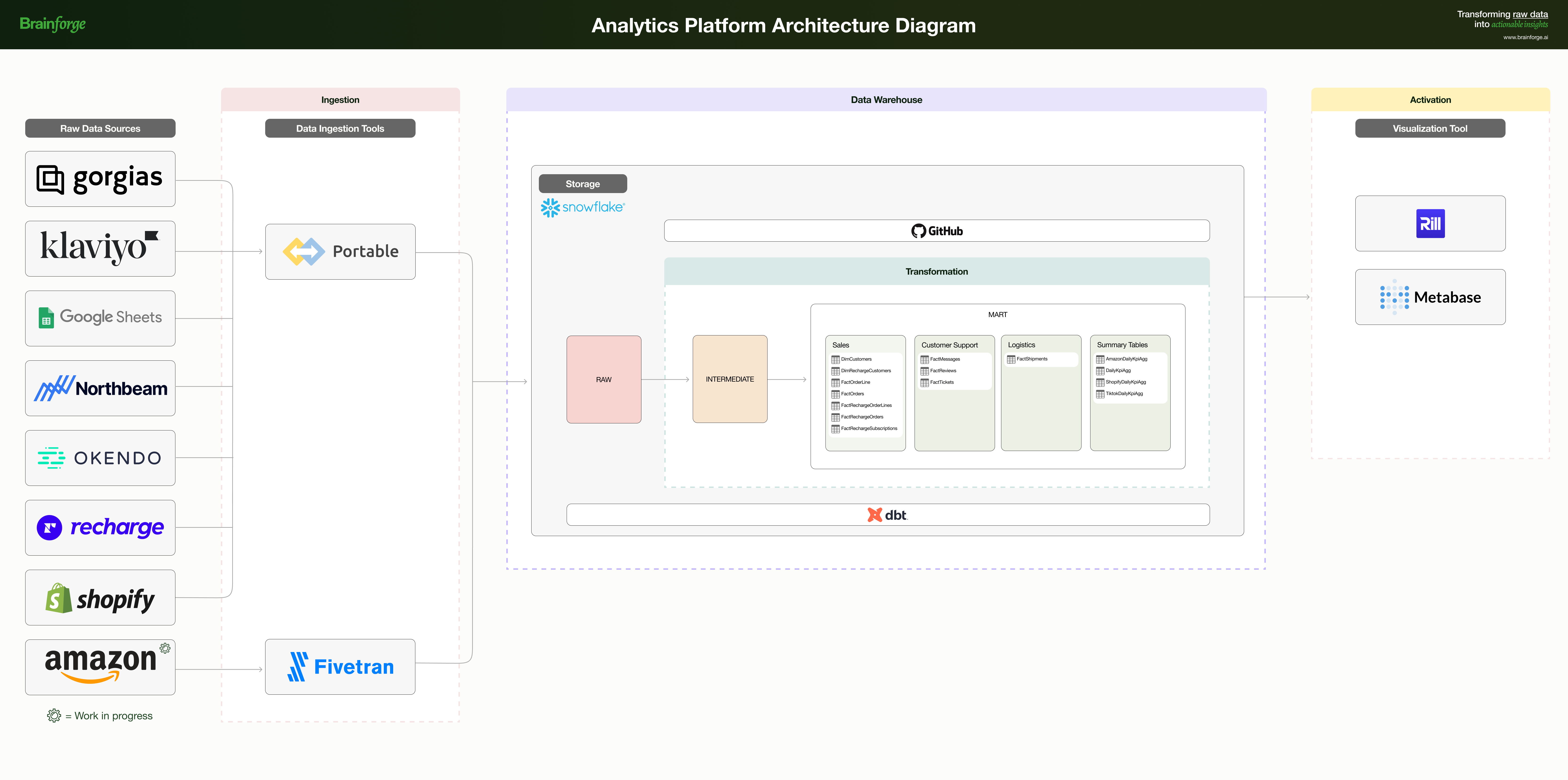
Task: Click the INTERMEDIATE layer box
Action: point(730,379)
